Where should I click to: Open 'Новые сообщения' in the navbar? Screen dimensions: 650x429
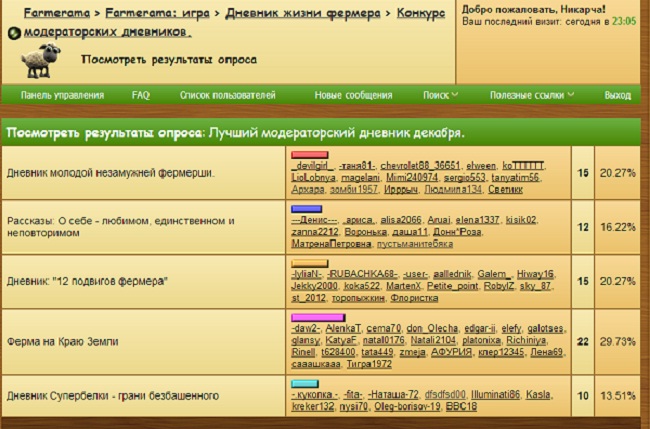coord(353,95)
